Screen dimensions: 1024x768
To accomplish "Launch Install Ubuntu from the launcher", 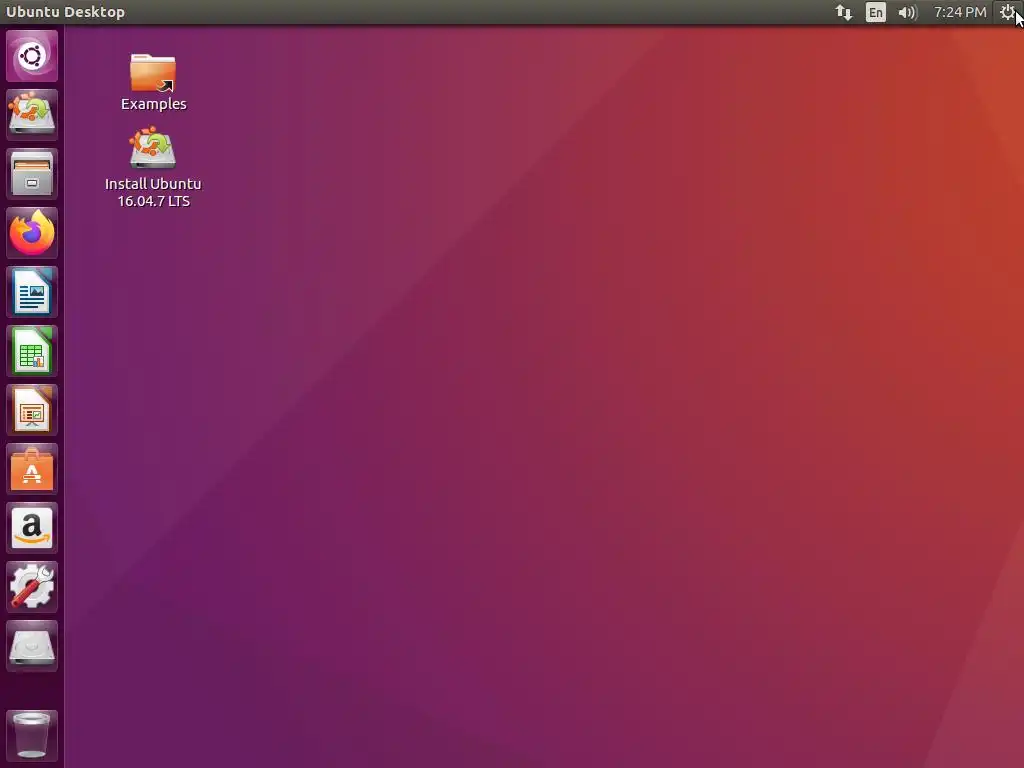I will tap(32, 115).
